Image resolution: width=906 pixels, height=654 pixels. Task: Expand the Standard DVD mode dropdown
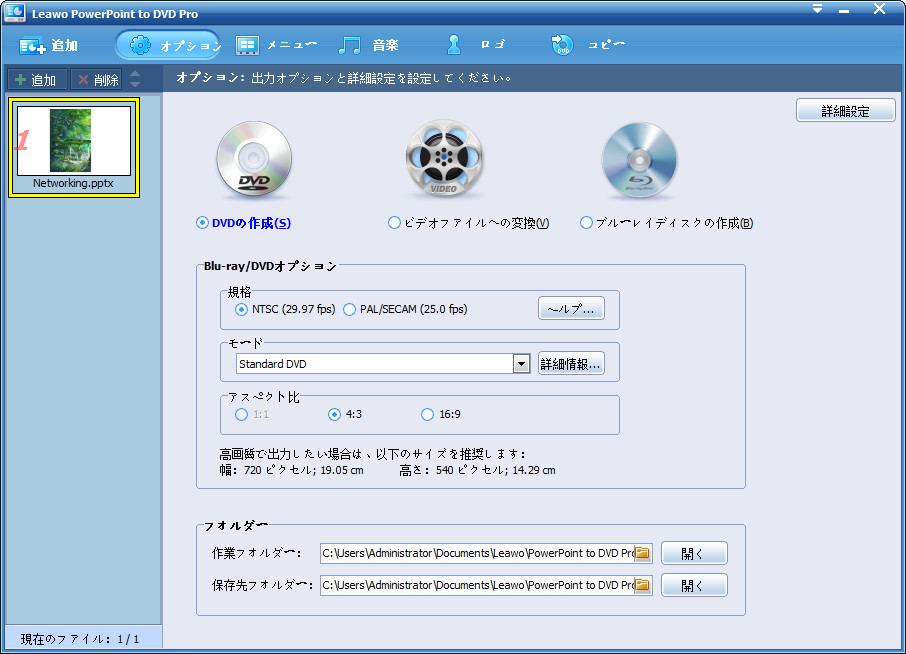tap(521, 364)
